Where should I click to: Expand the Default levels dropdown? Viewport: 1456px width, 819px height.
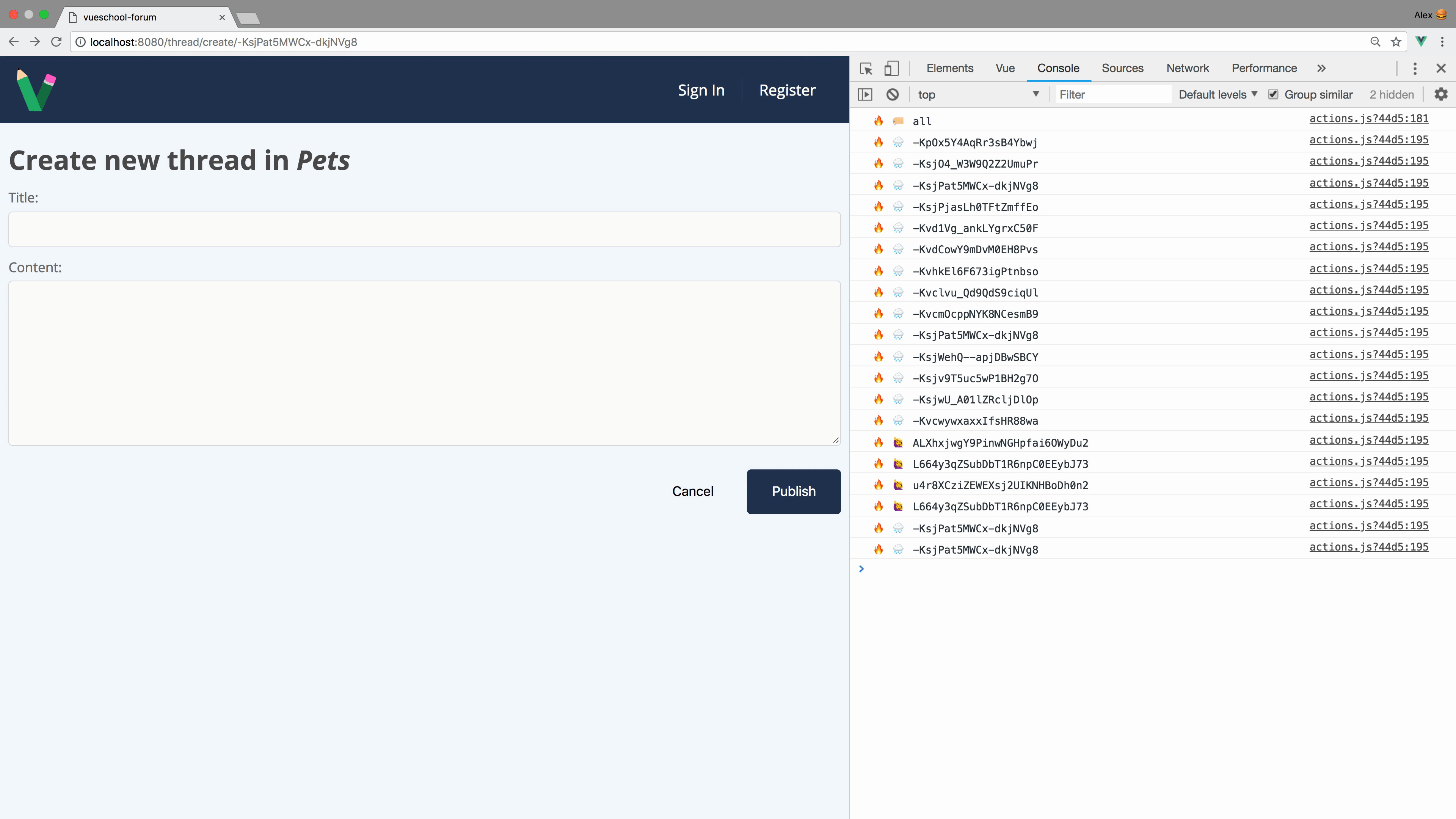(x=1218, y=94)
